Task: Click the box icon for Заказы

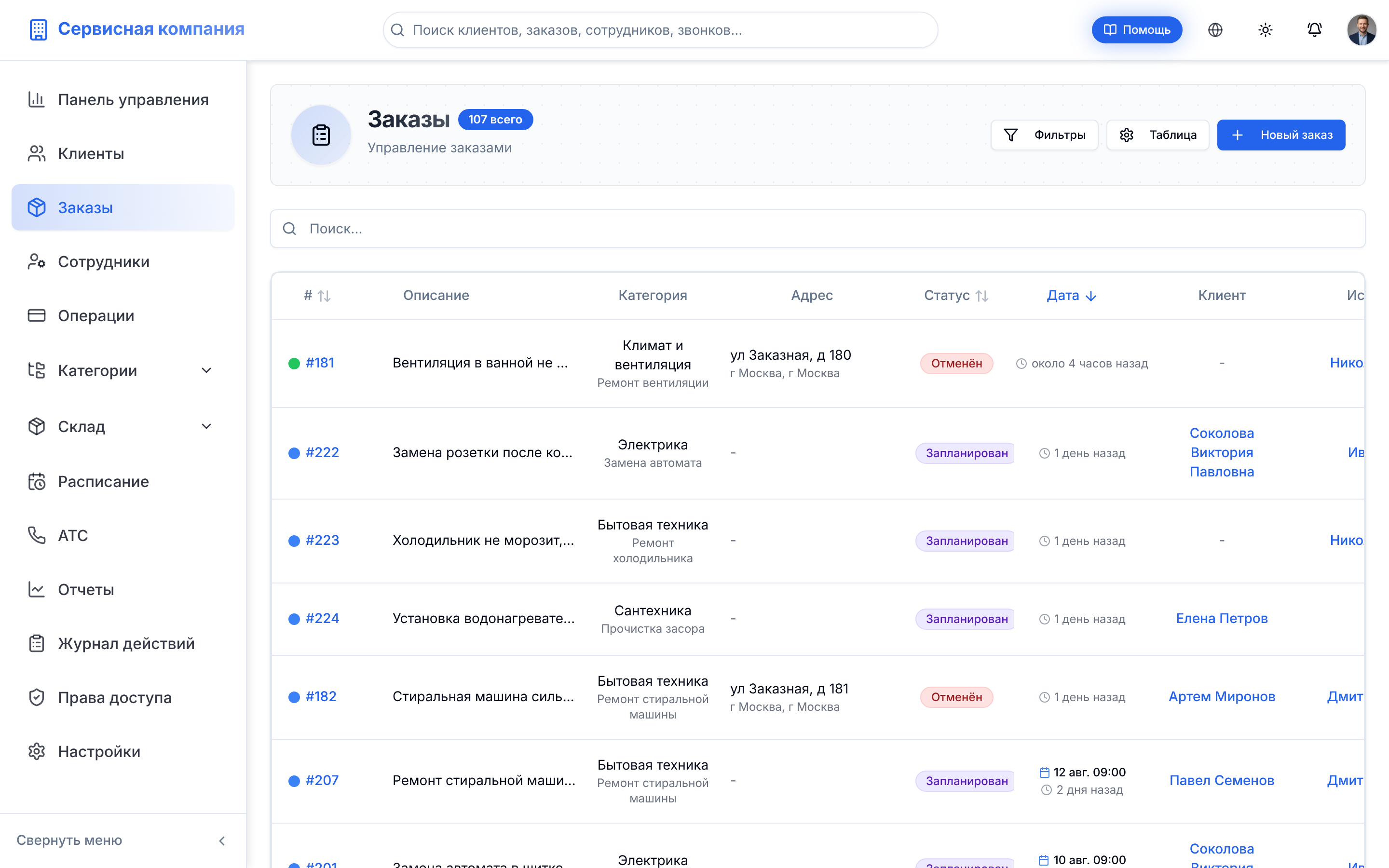Action: (x=37, y=207)
